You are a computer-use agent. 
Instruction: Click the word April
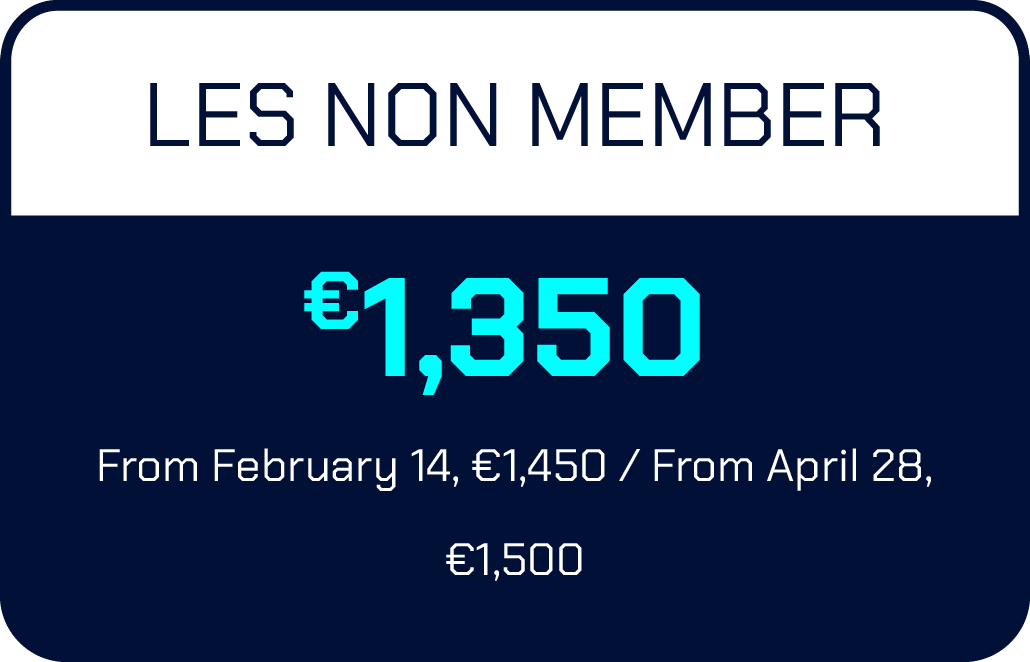tap(813, 468)
